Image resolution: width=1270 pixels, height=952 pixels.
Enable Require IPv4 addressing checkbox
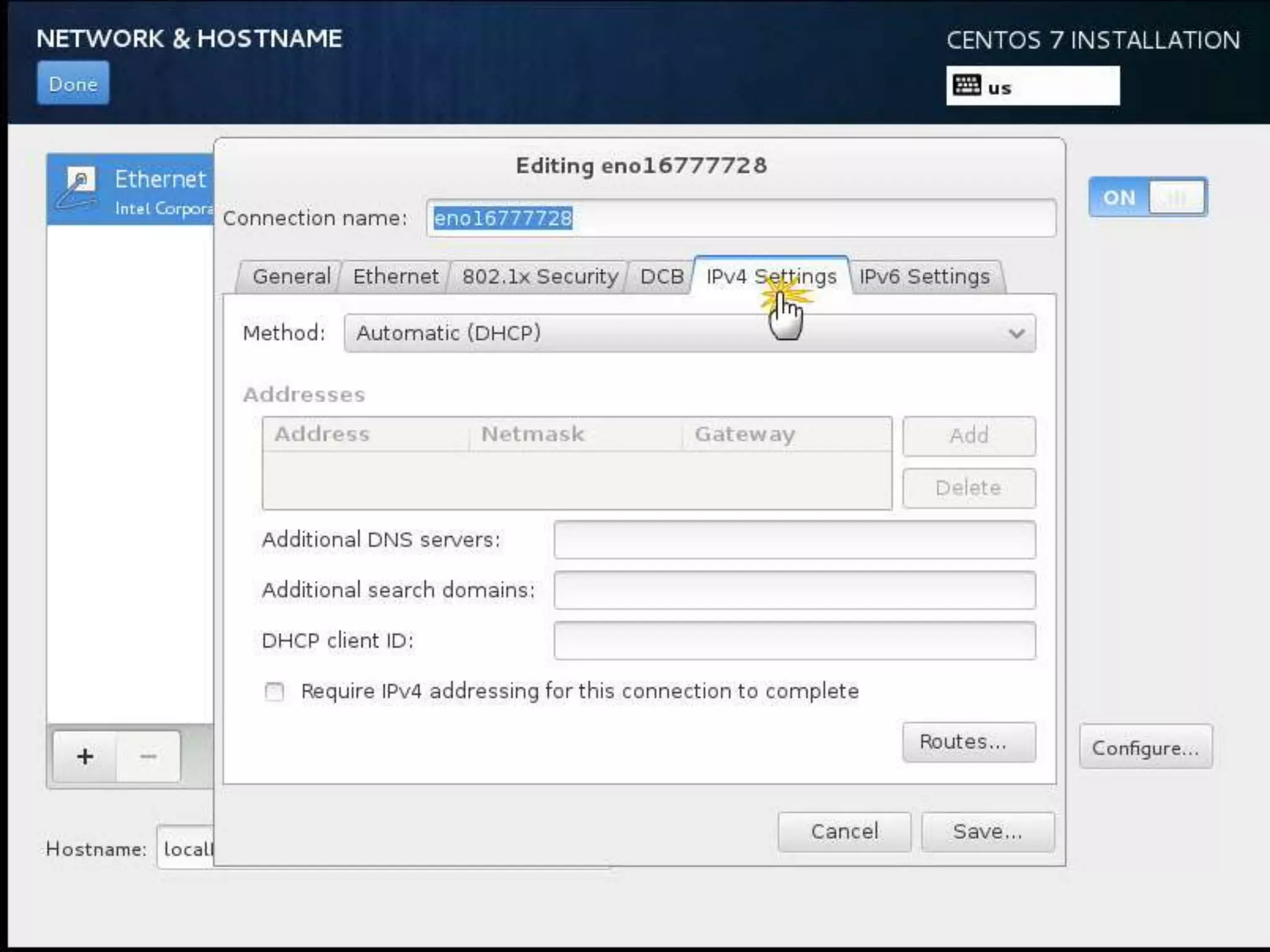[x=274, y=691]
